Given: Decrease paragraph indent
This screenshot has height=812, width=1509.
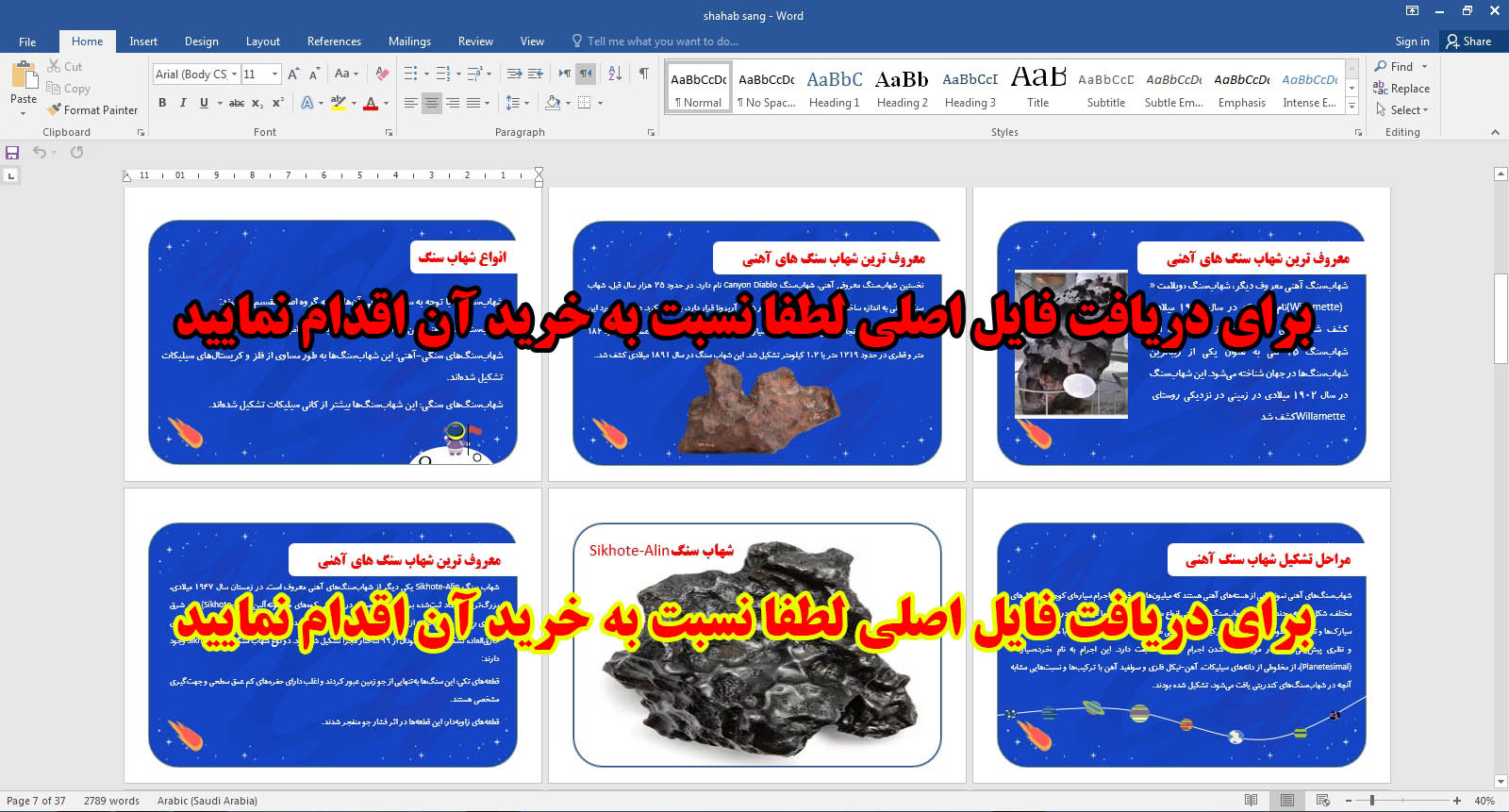Looking at the screenshot, I should (514, 74).
